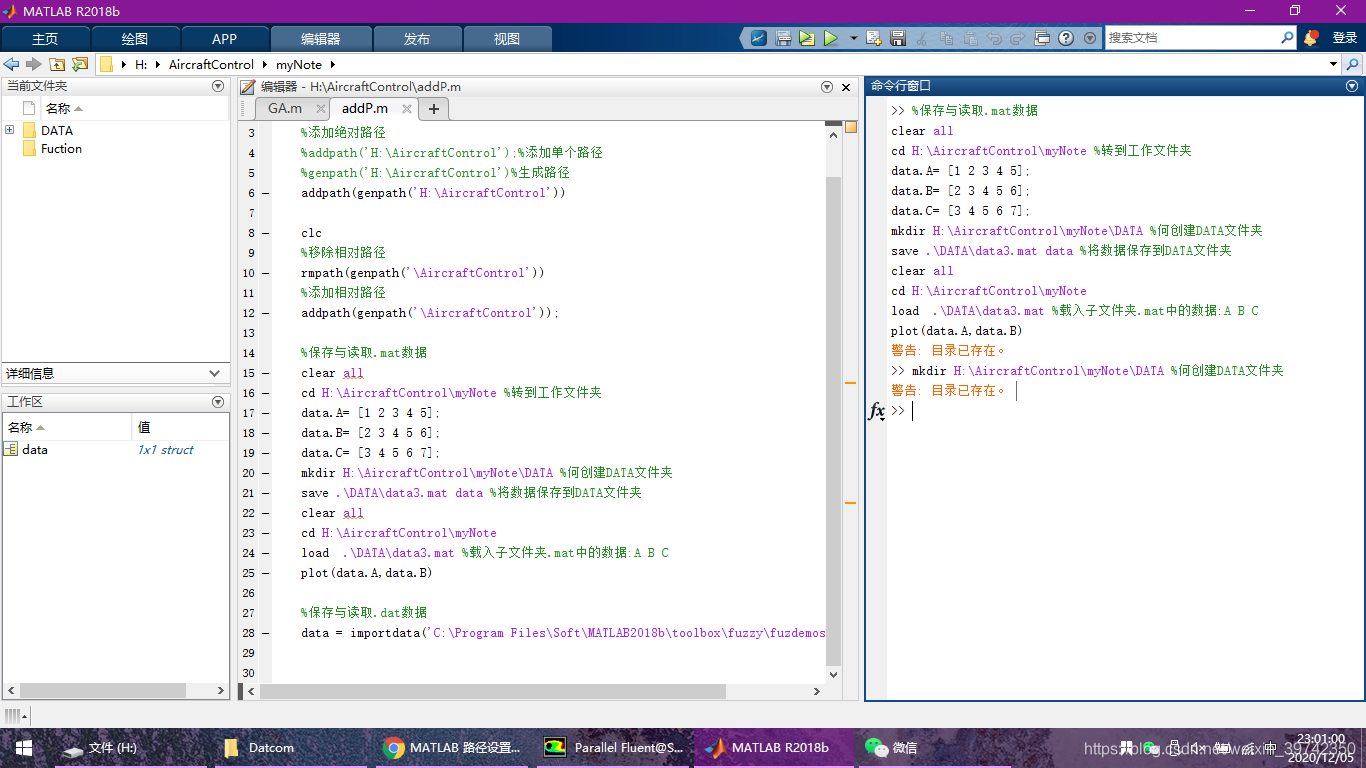The image size is (1366, 768).
Task: Switch to the GA.m editor tab
Action: 285,108
